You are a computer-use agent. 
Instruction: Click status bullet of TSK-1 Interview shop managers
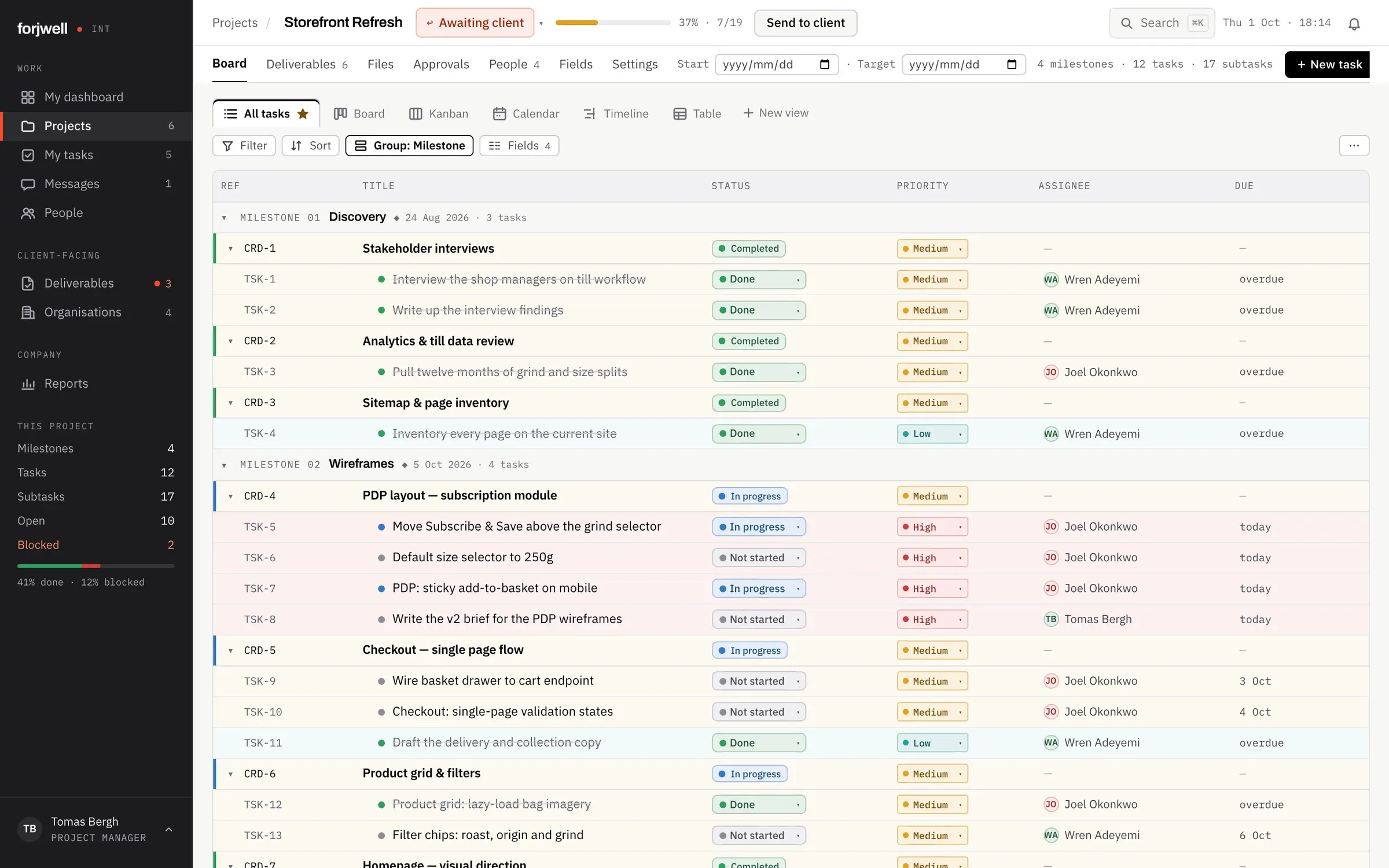381,279
